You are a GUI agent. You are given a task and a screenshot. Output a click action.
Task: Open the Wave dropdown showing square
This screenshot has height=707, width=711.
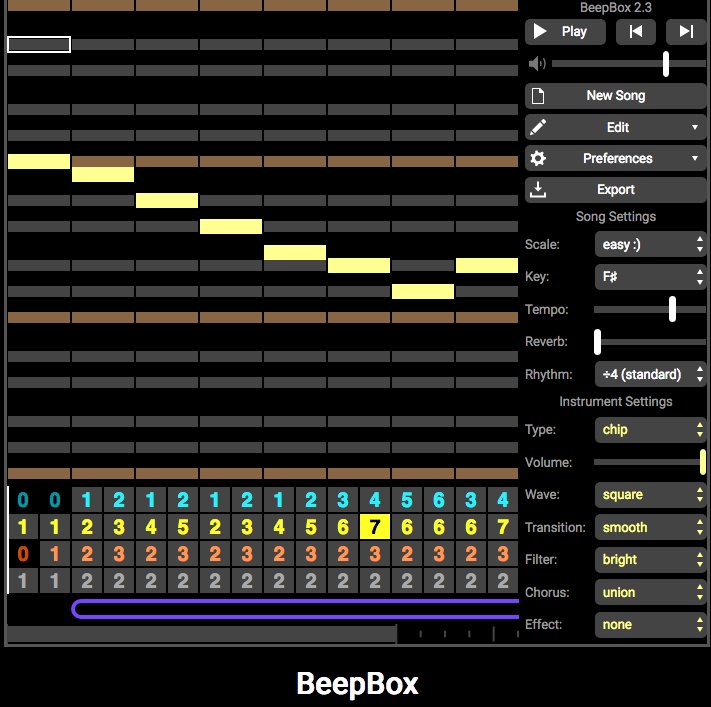(x=650, y=495)
